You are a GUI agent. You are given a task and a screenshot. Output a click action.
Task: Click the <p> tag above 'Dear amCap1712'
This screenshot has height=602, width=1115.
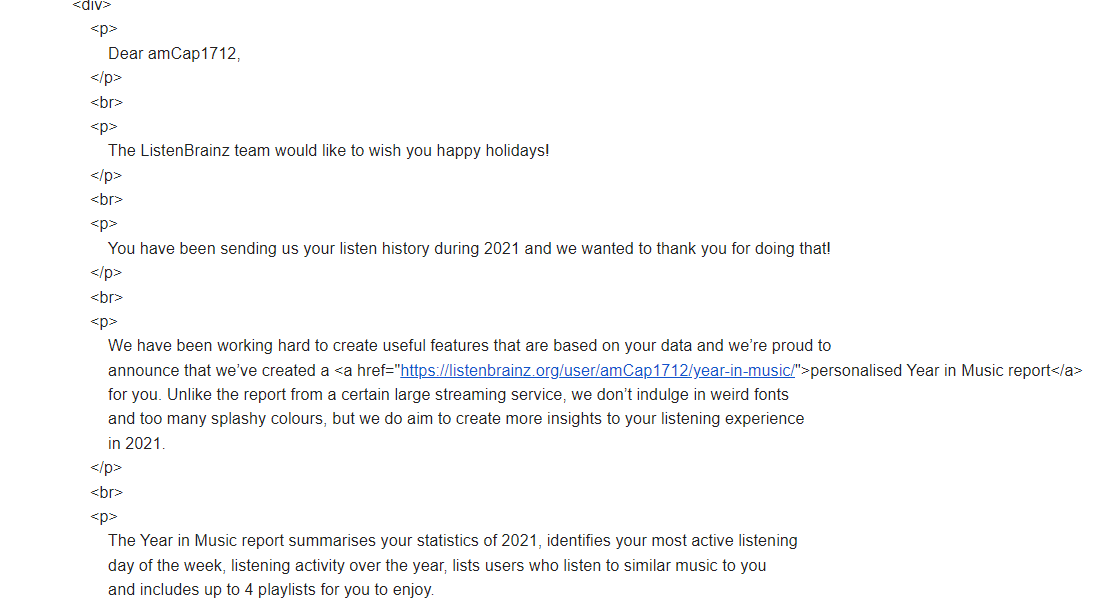[x=104, y=29]
